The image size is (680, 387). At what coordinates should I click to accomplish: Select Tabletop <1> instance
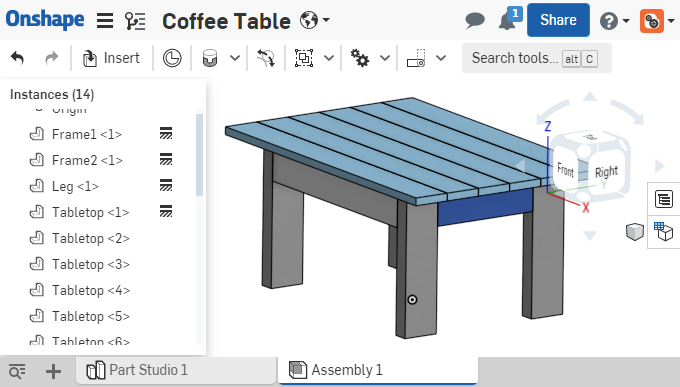(91, 212)
